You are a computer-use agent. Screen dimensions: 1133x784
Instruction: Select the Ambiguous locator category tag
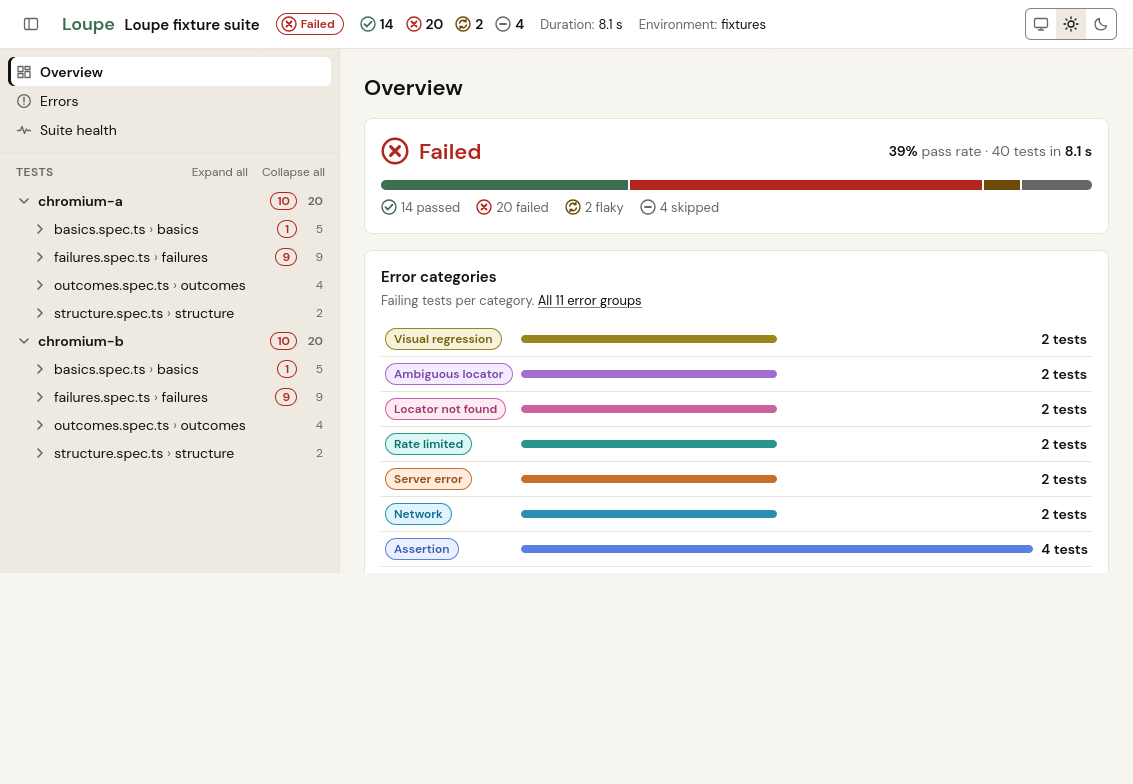(449, 374)
